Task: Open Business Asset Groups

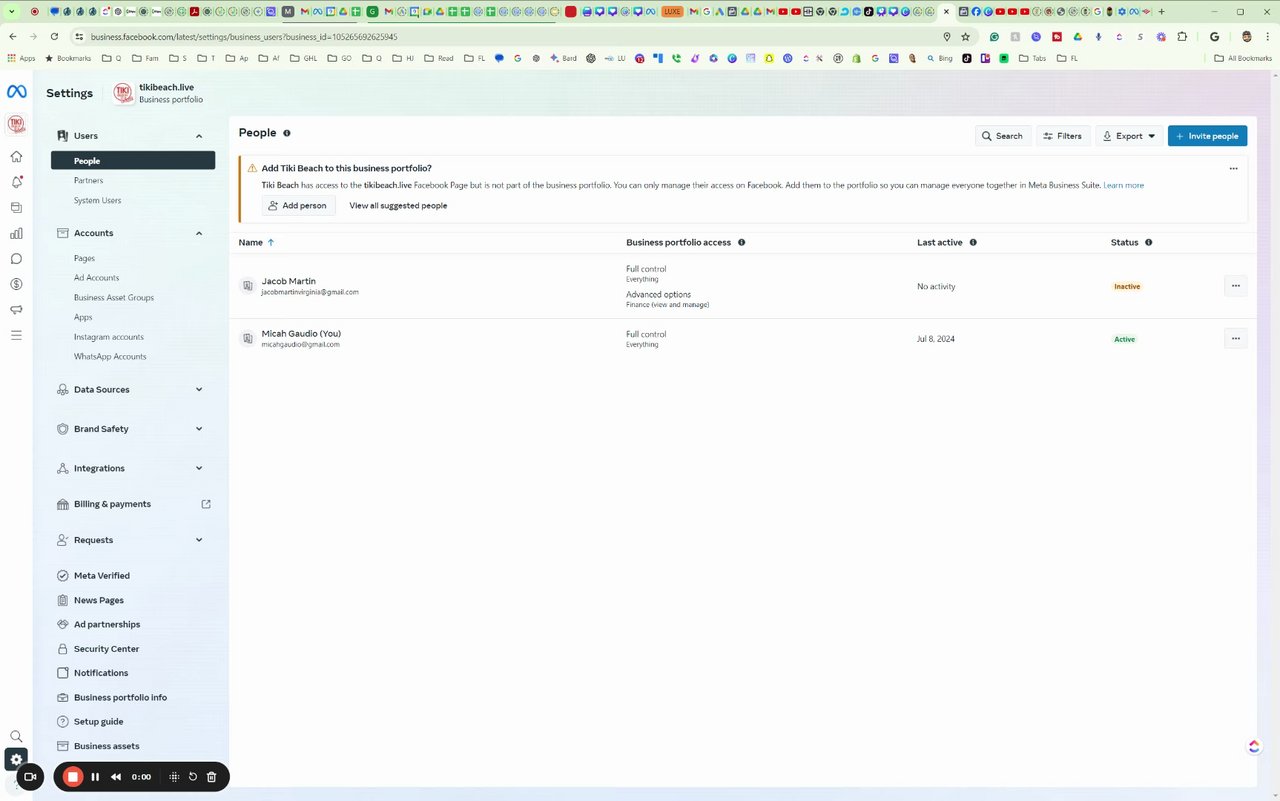Action: [x=114, y=298]
